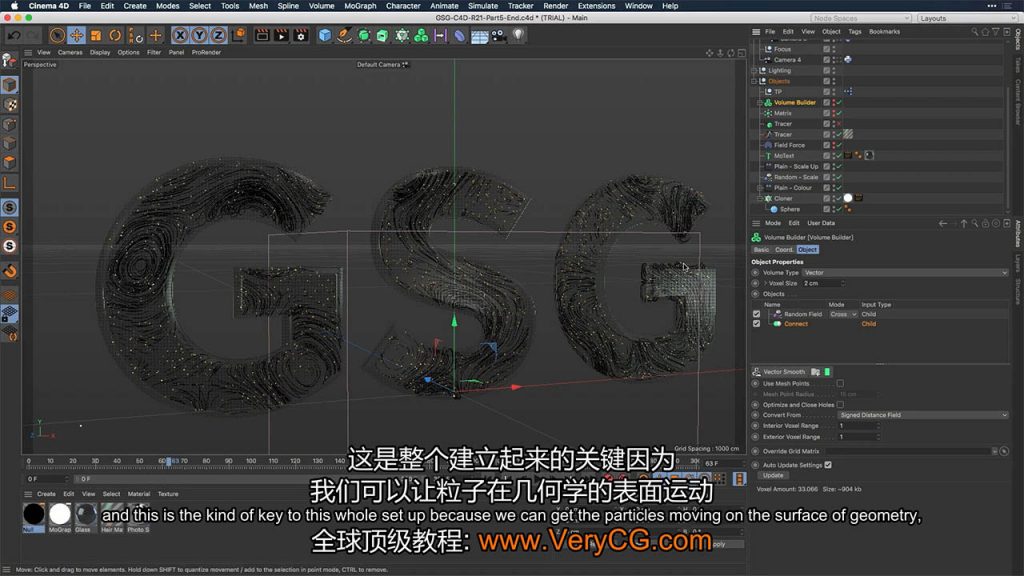This screenshot has width=1024, height=576.
Task: Switch to the Coord. tab
Action: click(x=784, y=249)
